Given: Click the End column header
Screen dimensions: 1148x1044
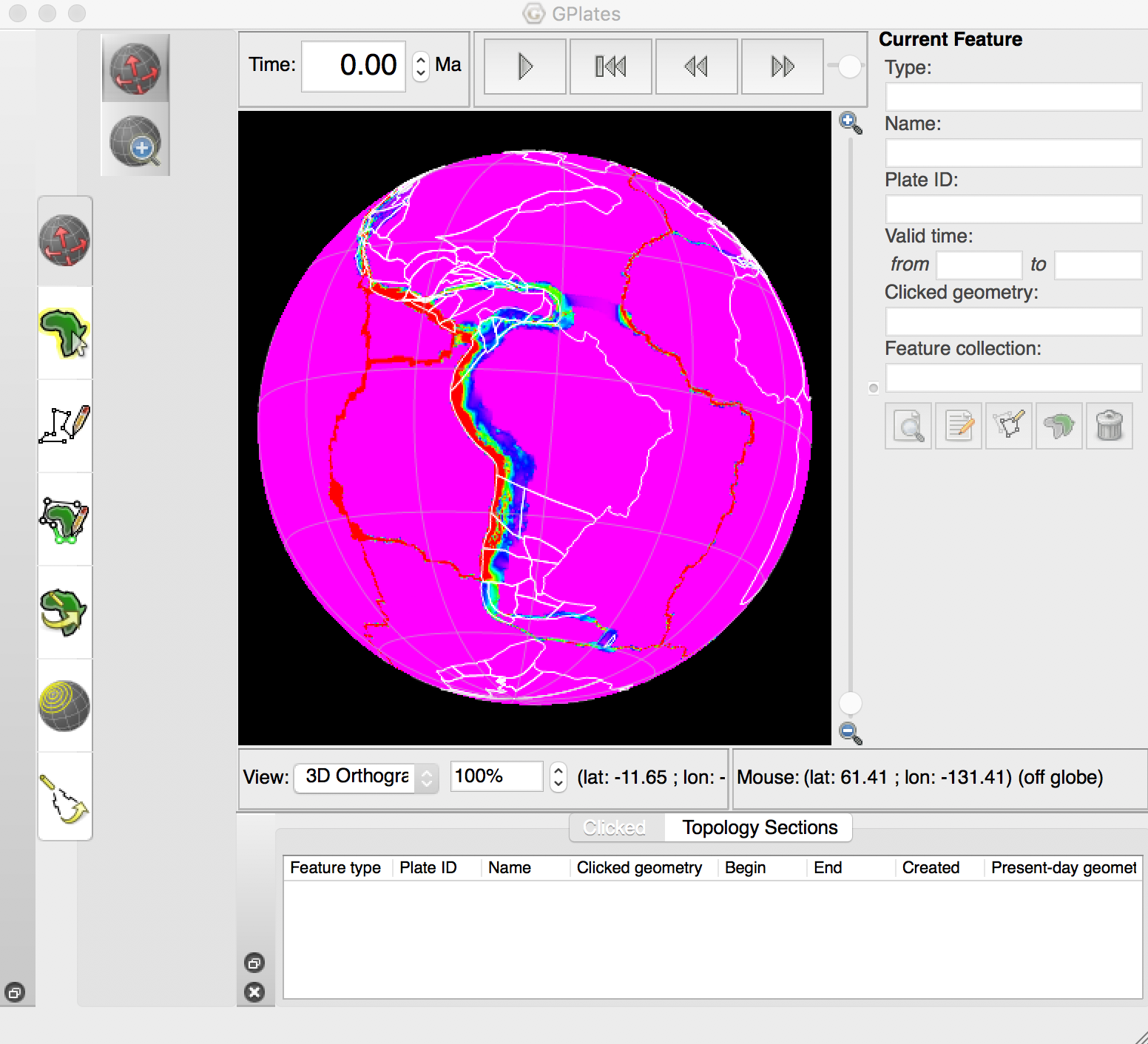Looking at the screenshot, I should [x=851, y=867].
